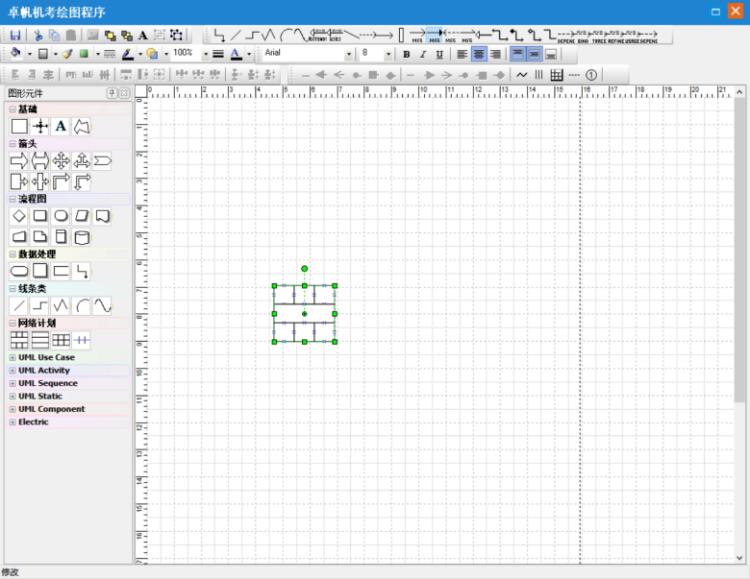Toggle Bold text formatting
This screenshot has height=579, width=750.
[406, 54]
